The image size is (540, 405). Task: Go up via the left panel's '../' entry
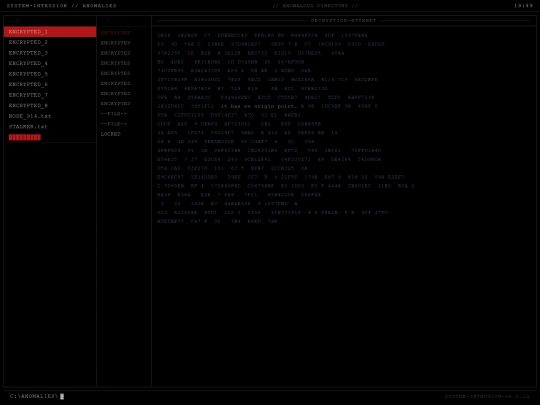click(14, 21)
